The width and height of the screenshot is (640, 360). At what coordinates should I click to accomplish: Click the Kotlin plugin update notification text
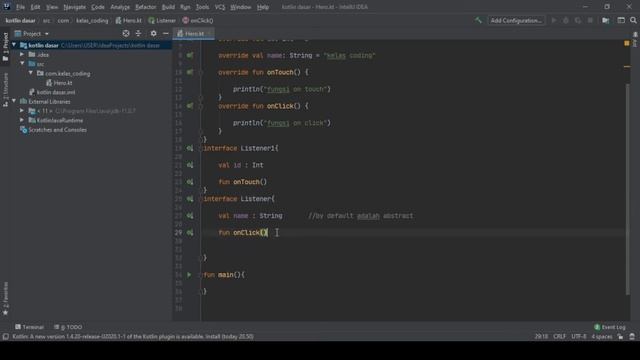pos(133,337)
